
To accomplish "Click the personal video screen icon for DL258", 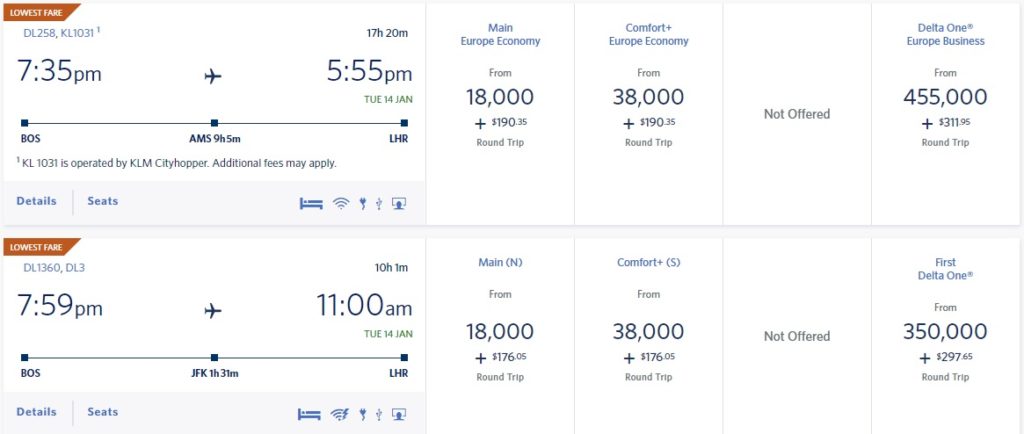I will click(399, 203).
